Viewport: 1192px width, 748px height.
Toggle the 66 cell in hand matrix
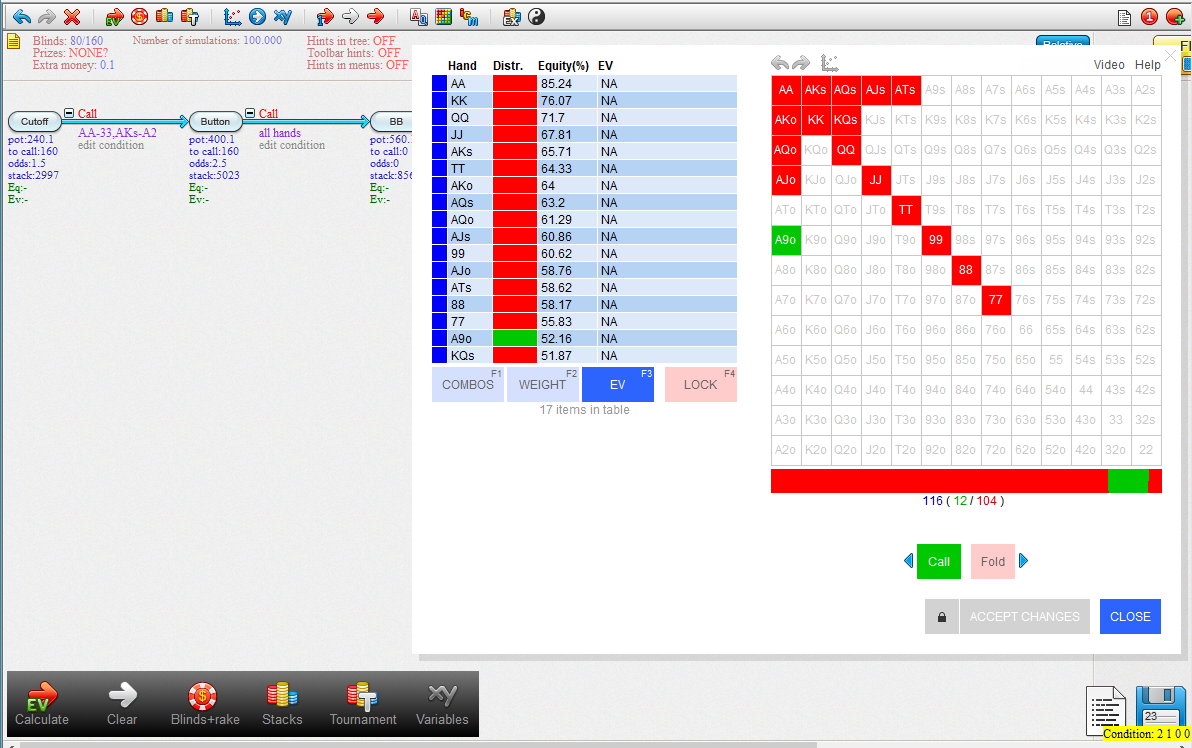tap(1026, 329)
